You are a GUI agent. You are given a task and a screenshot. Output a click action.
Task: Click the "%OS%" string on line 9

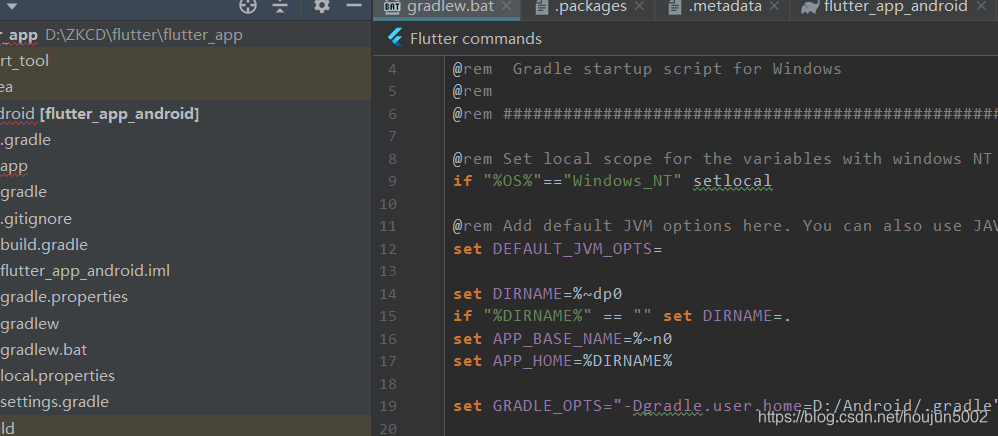[x=512, y=181]
